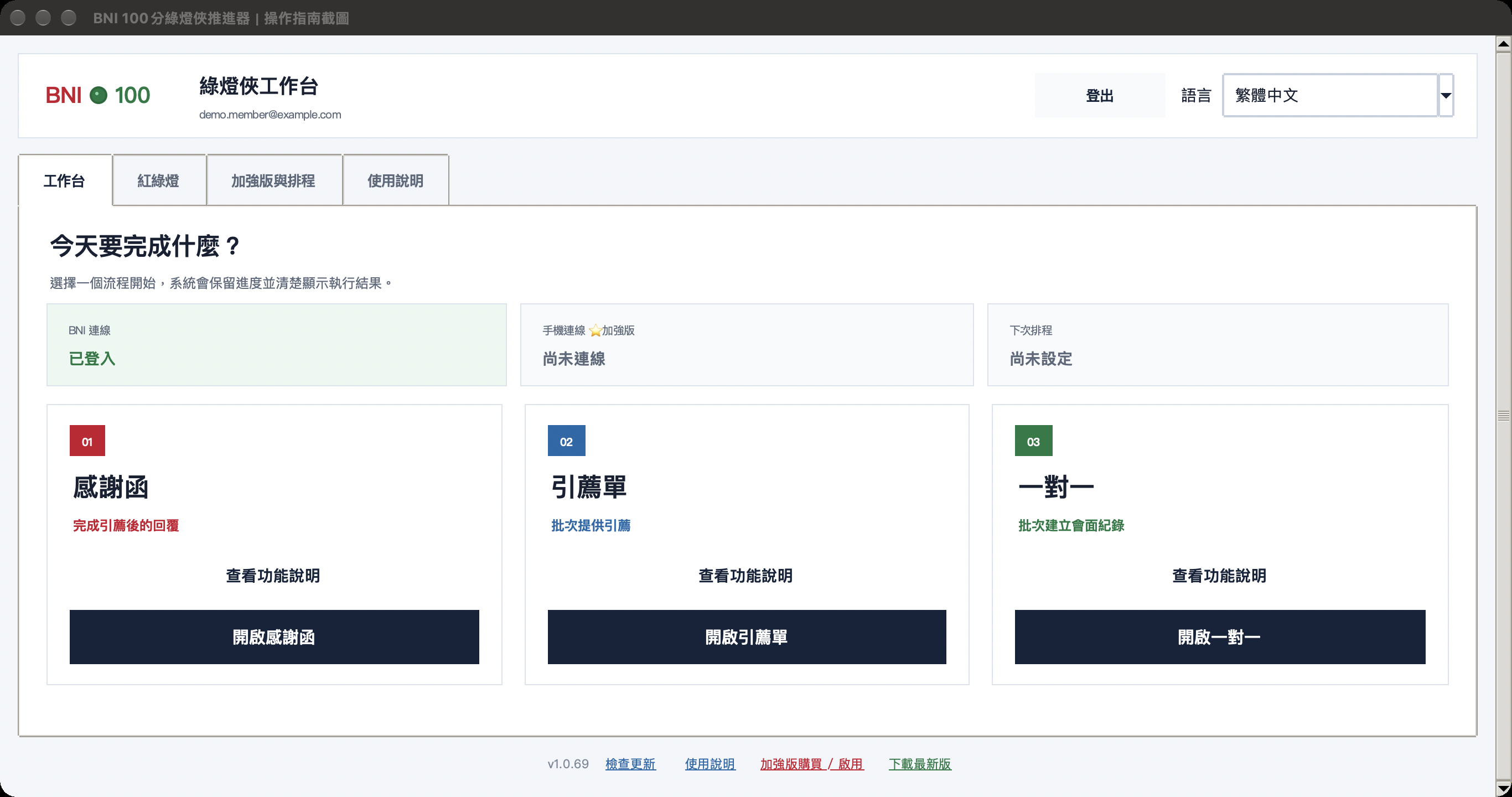The height and width of the screenshot is (797, 1512).
Task: Click the 下載最新版 link
Action: point(920,764)
